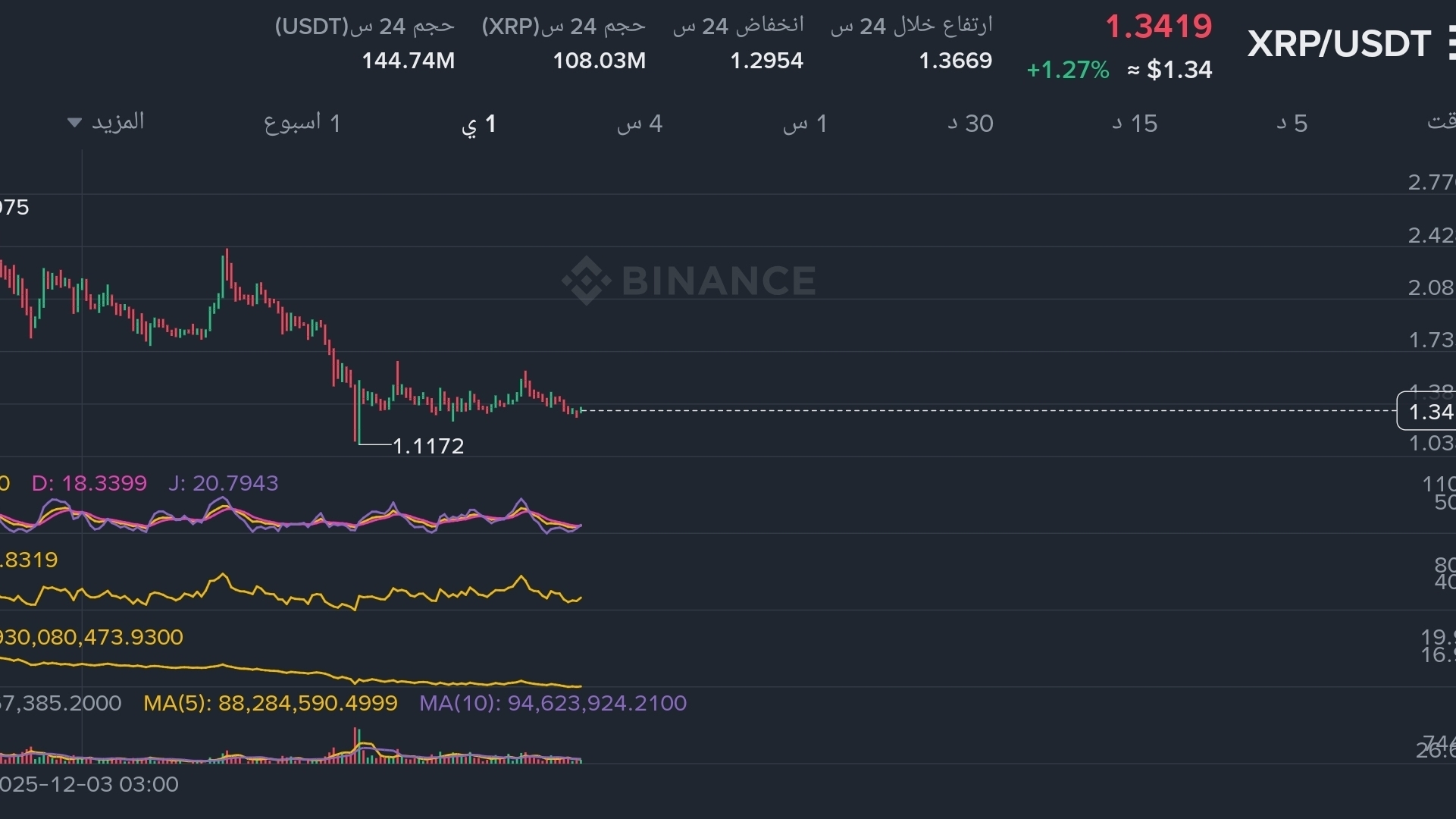Click the J: 20.7943 indicator label
Viewport: 1456px width, 819px height.
(x=223, y=483)
